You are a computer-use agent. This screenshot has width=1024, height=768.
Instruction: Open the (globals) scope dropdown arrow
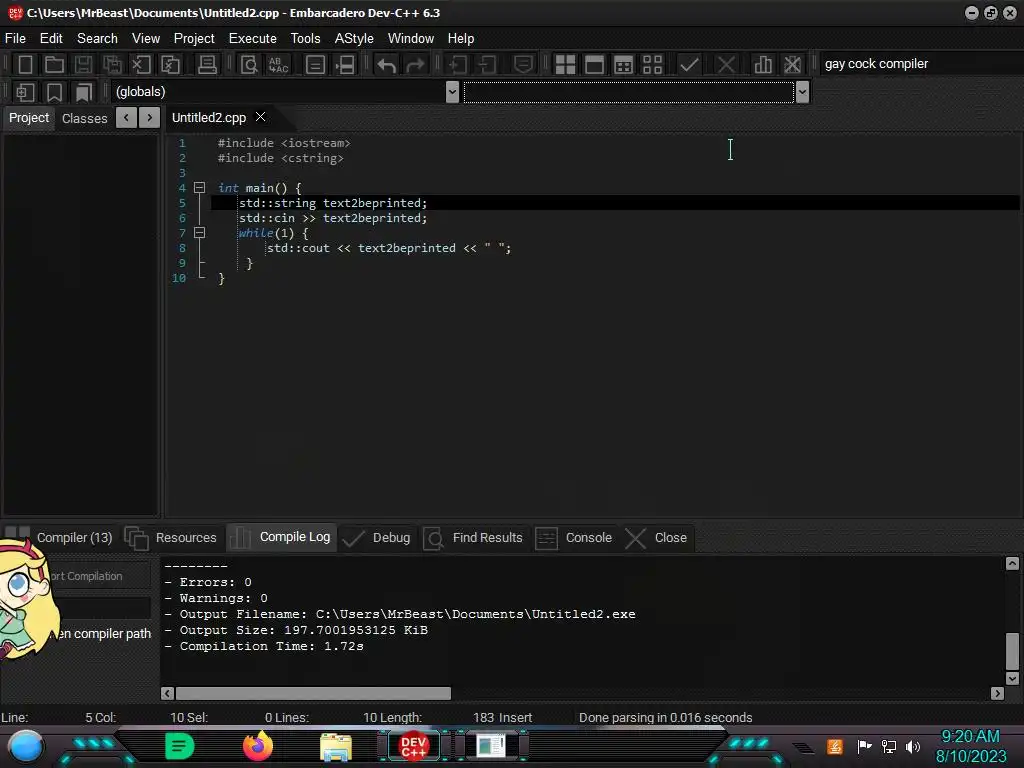click(x=452, y=92)
